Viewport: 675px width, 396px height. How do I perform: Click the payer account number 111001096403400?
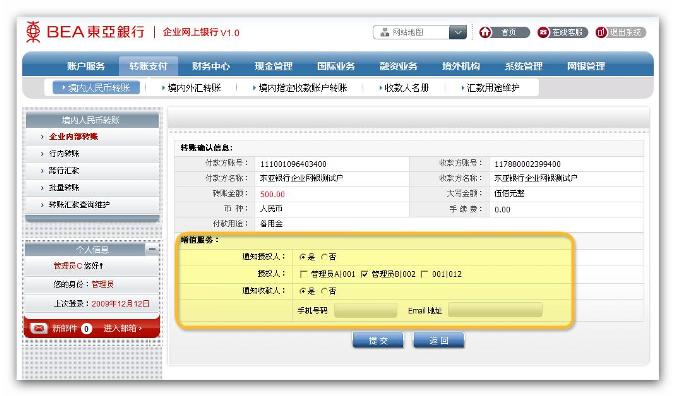(x=293, y=164)
